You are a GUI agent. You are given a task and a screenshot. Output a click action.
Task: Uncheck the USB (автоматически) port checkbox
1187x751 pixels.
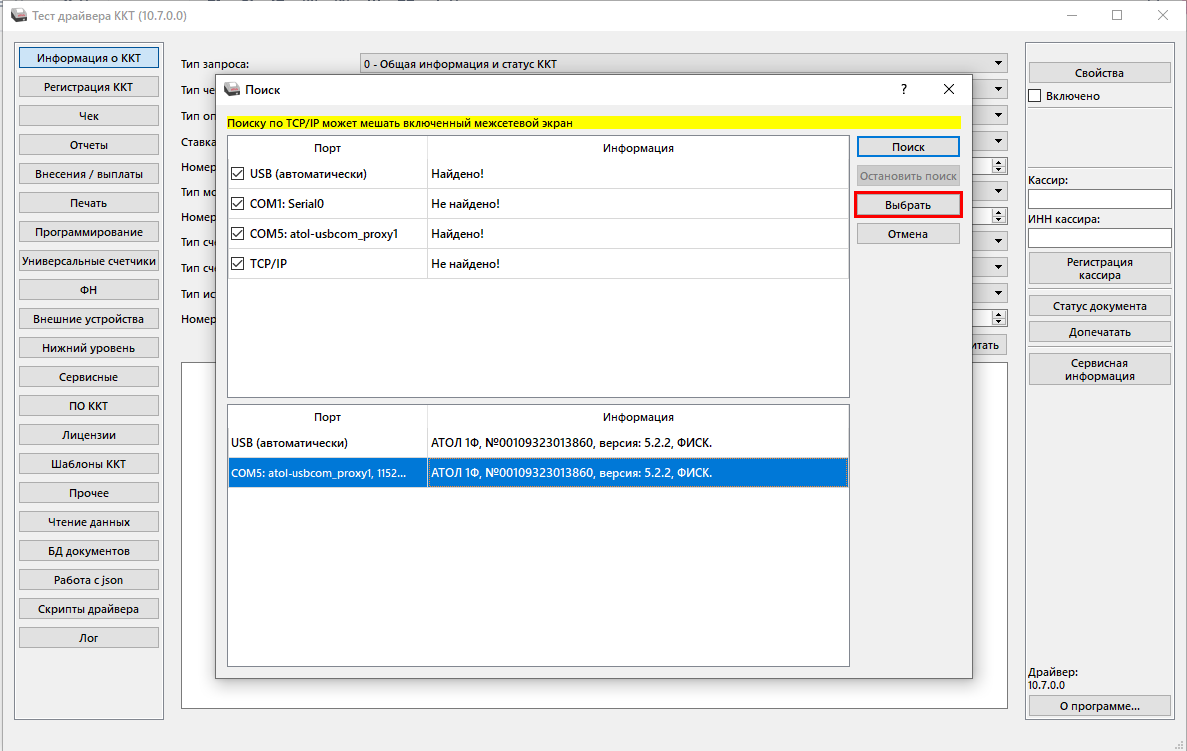[237, 174]
